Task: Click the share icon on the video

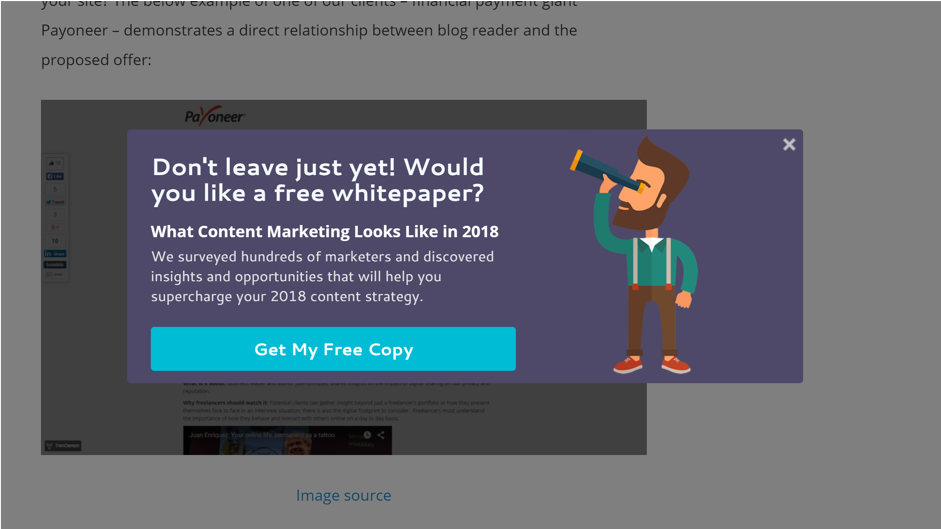Action: click(380, 435)
